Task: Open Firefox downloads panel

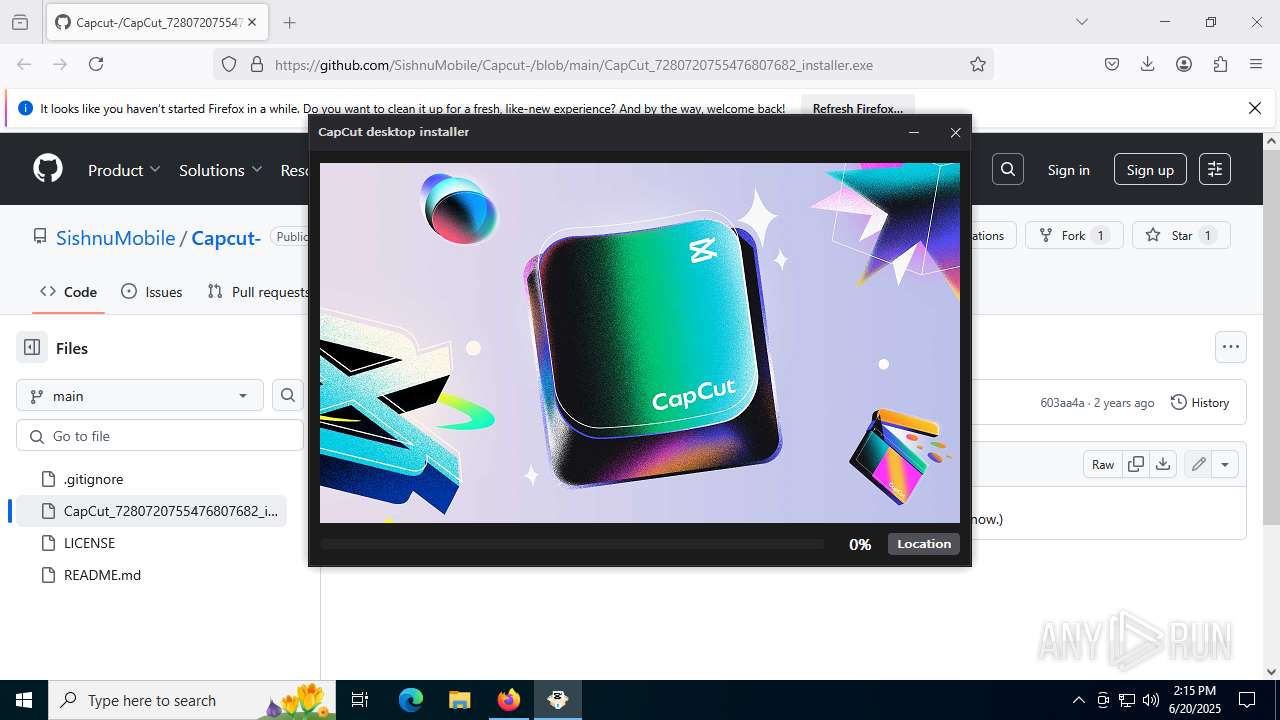Action: coord(1148,64)
